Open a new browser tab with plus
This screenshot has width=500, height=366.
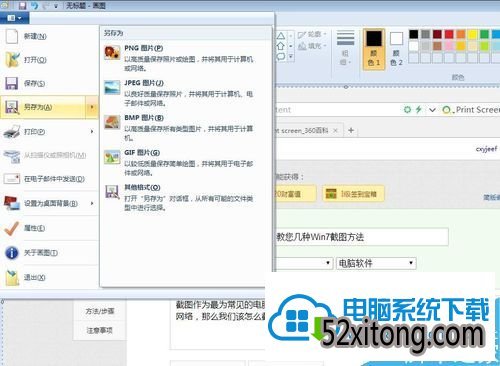click(351, 130)
